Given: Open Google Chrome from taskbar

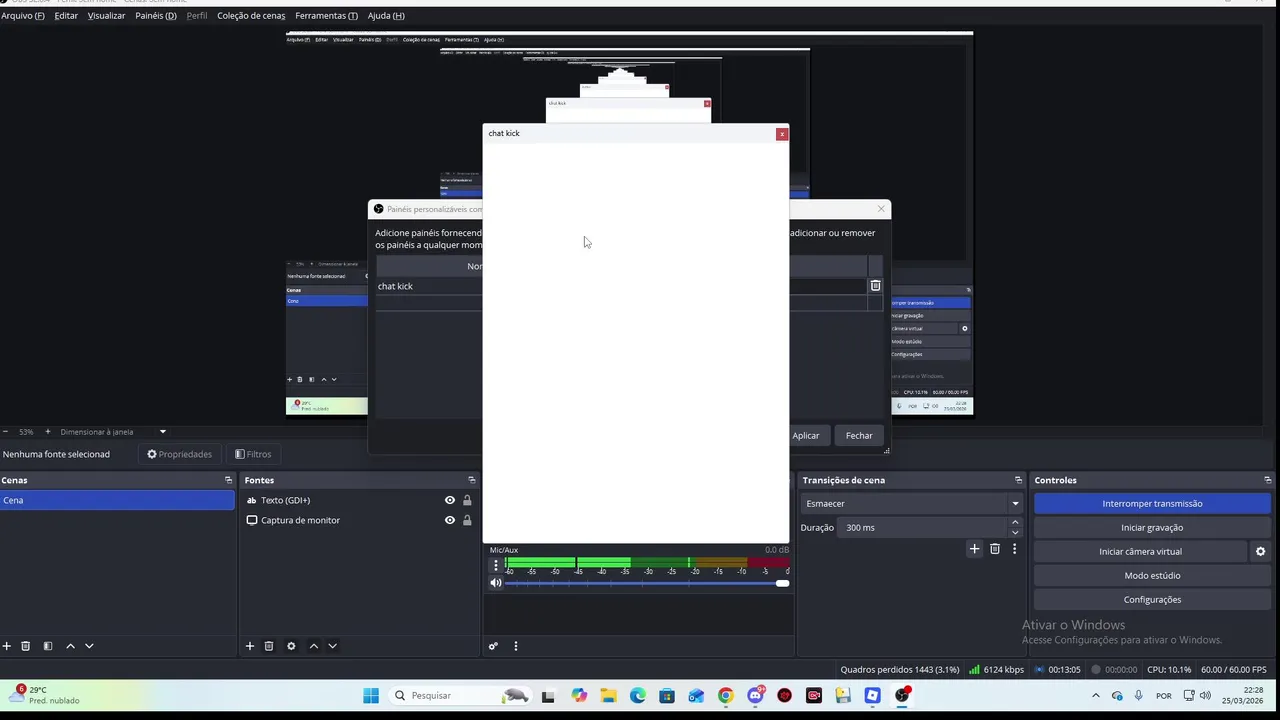Looking at the screenshot, I should [726, 696].
